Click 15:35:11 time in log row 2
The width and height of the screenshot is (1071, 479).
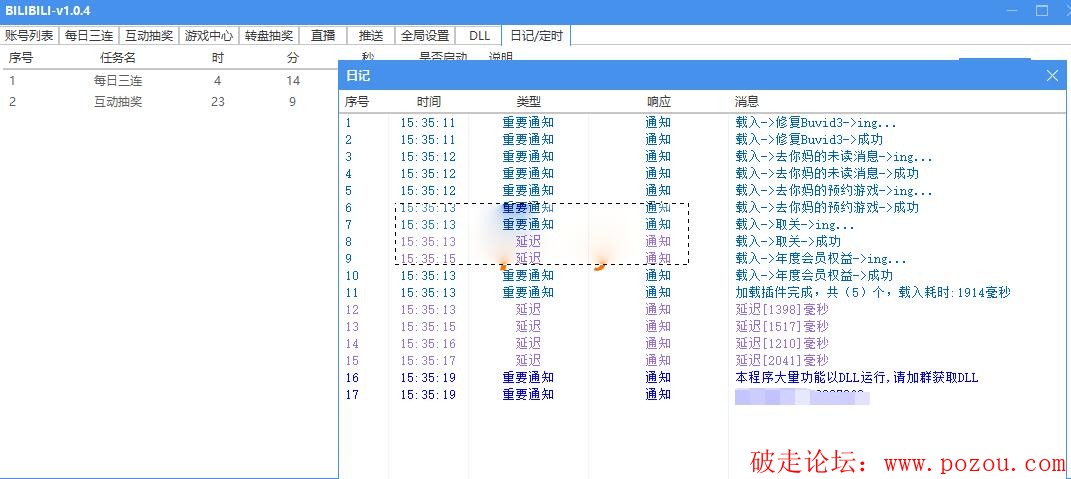coord(428,139)
